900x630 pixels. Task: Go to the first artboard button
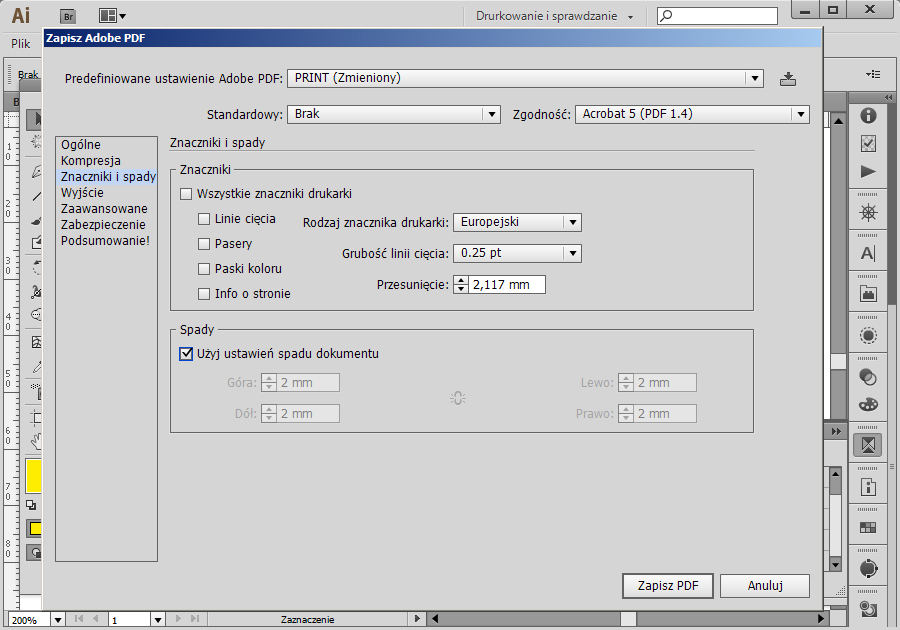[x=79, y=619]
